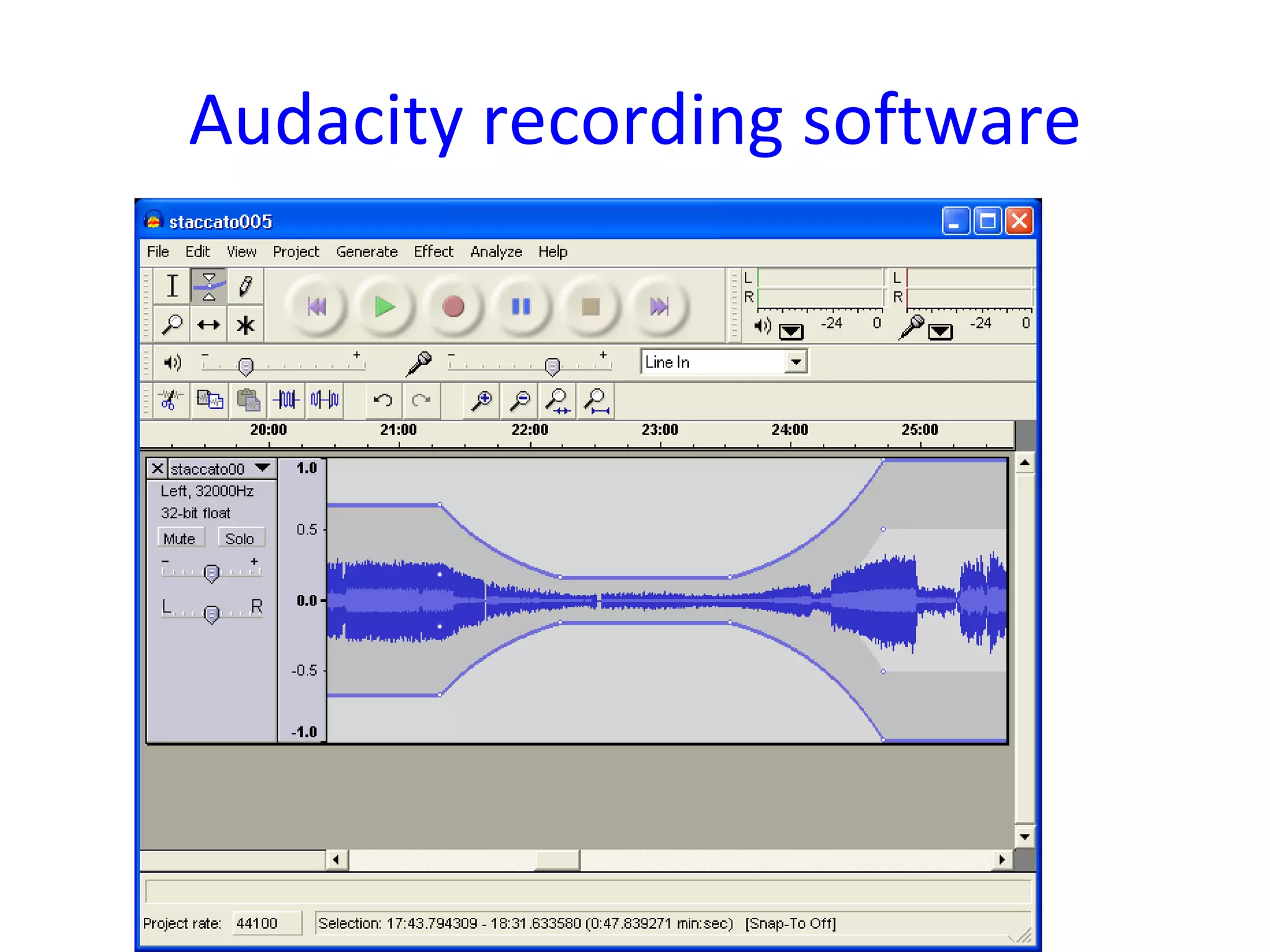Open the Effect menu
1270x952 pixels.
[433, 252]
